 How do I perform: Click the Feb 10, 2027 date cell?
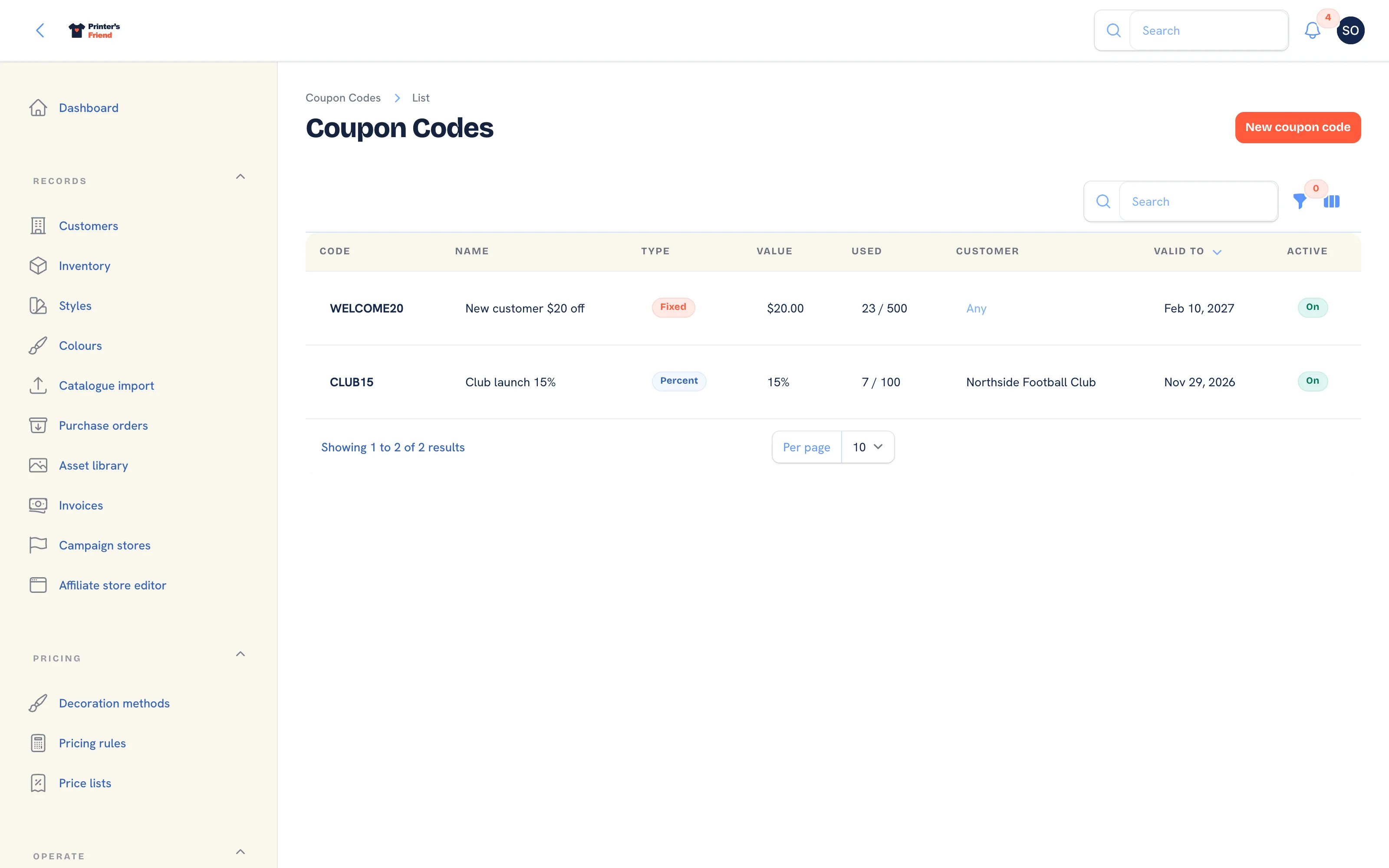coord(1198,309)
